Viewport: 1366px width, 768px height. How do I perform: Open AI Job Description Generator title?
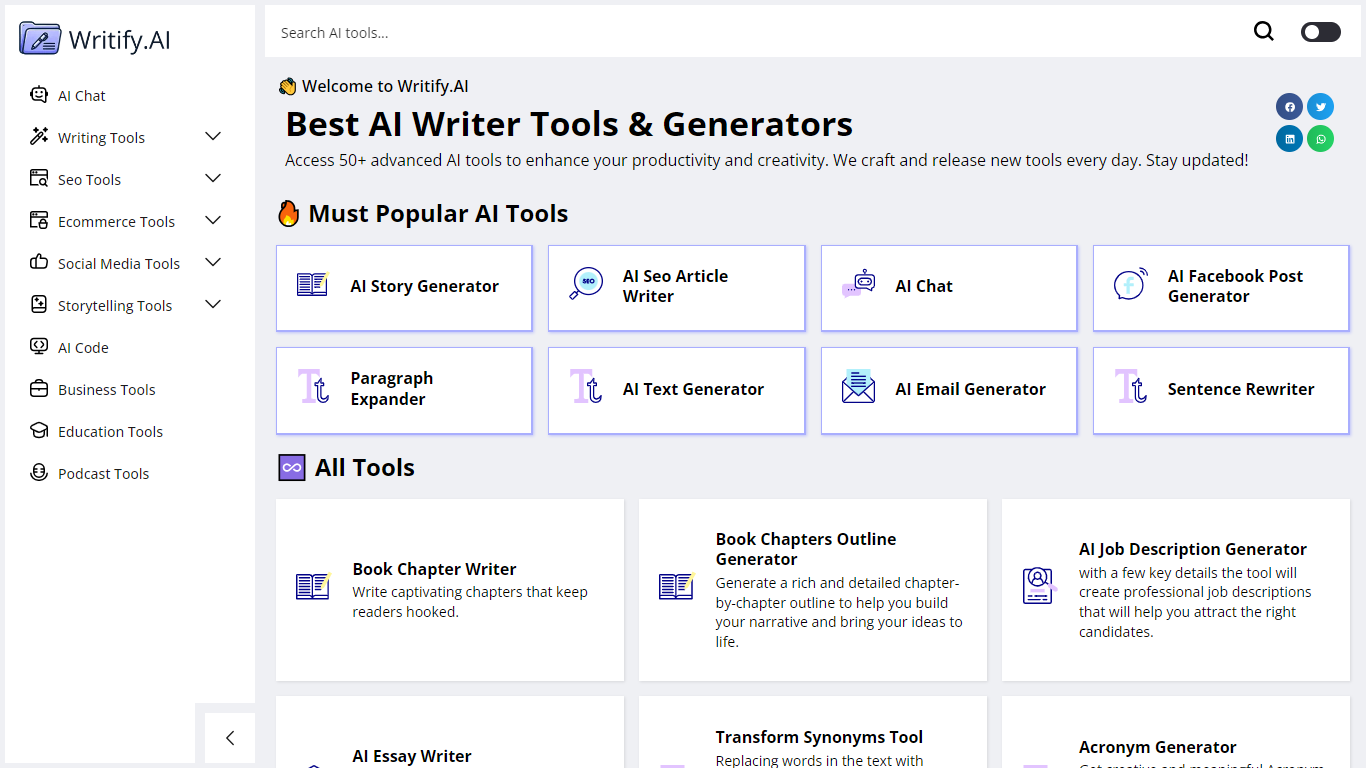point(1193,549)
